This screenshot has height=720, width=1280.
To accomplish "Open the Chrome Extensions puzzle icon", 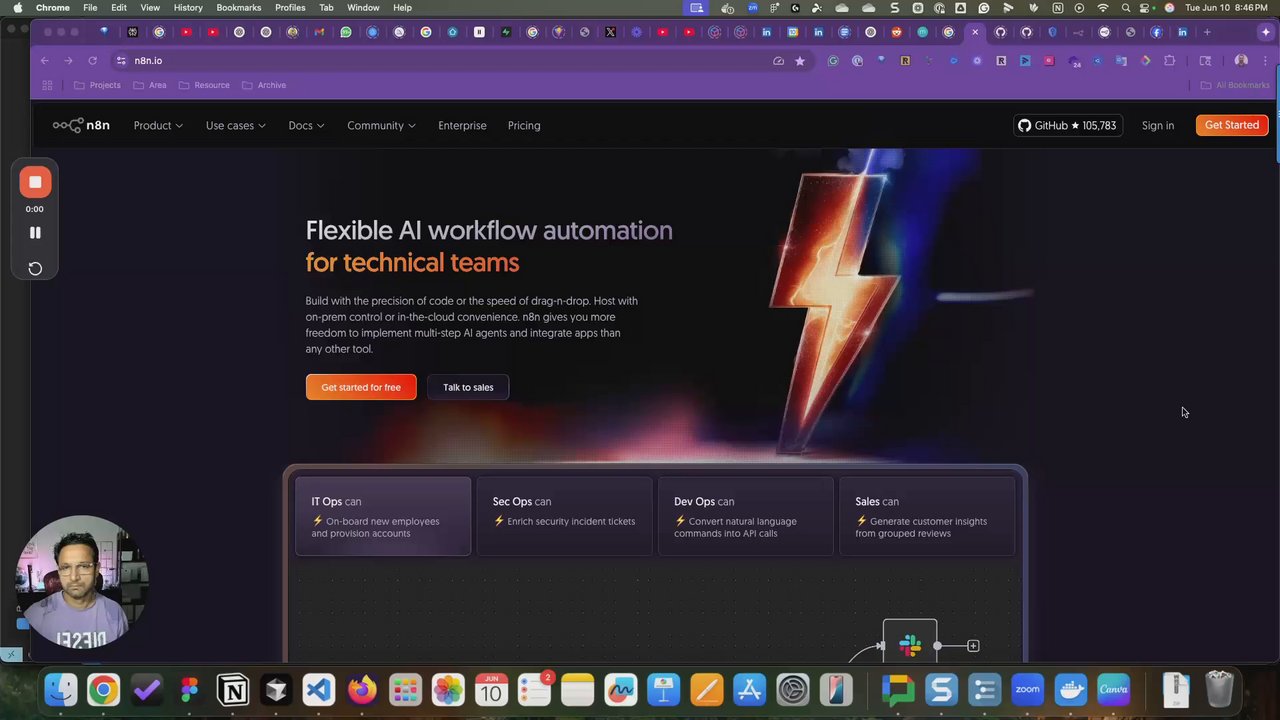I will [x=1169, y=61].
